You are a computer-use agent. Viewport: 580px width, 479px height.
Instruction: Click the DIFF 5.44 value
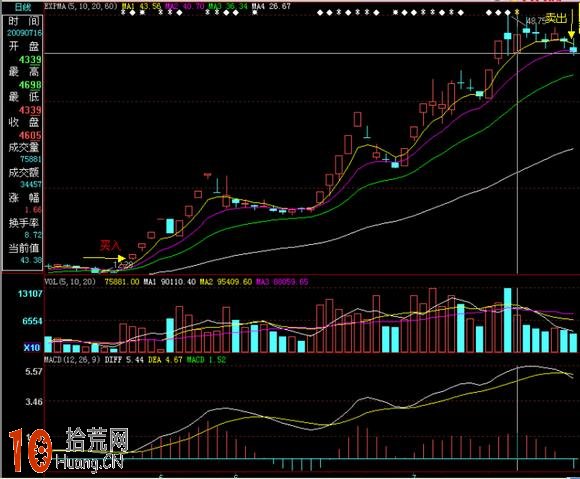pyautogui.click(x=124, y=360)
